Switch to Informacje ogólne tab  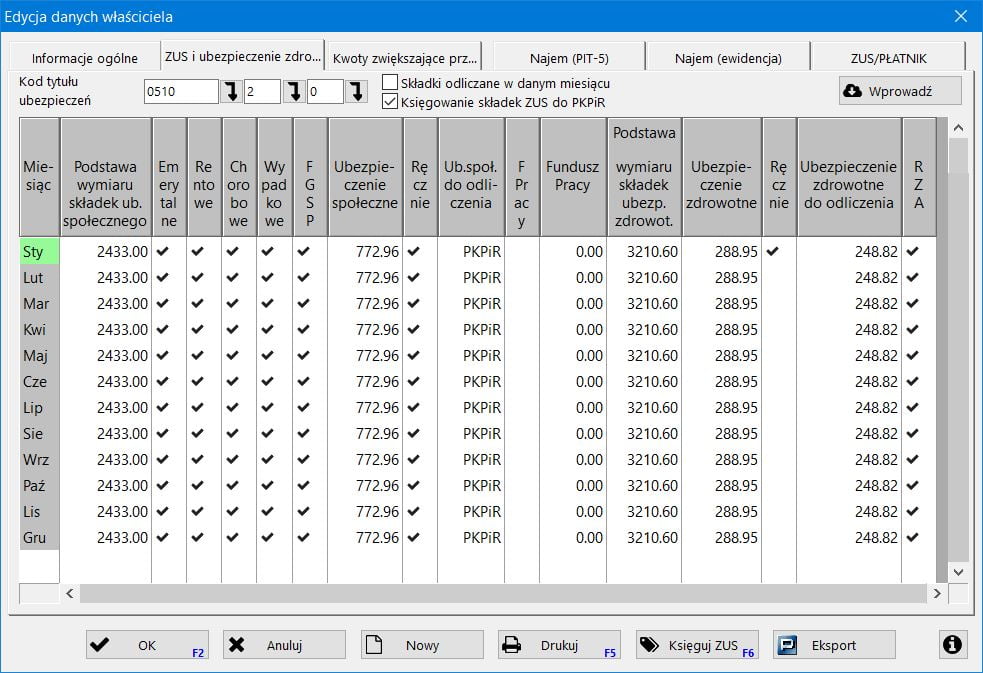[x=83, y=58]
